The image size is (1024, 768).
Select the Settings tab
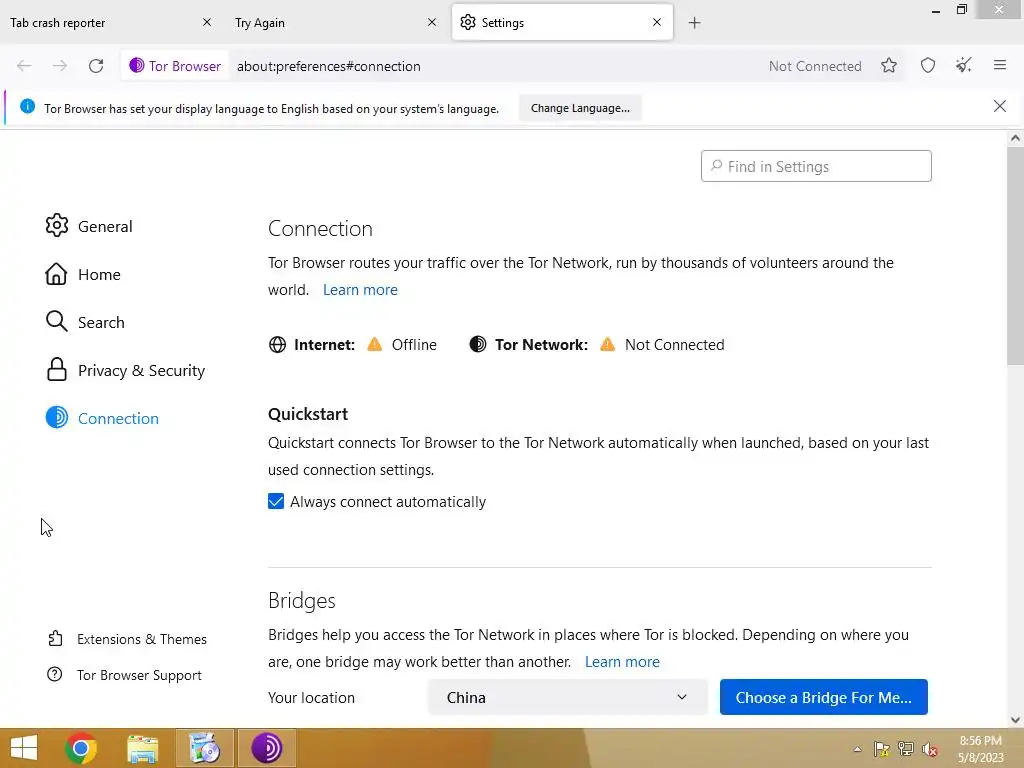562,23
